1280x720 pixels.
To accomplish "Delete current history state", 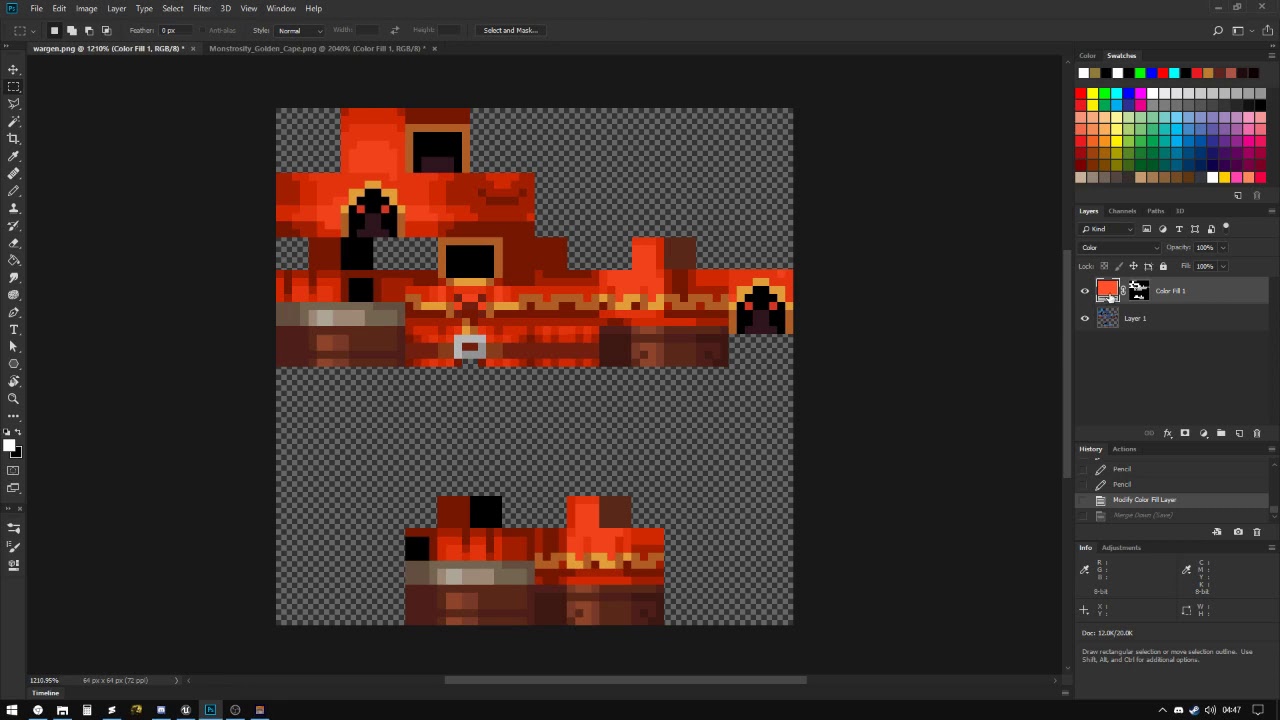I will pyautogui.click(x=1257, y=532).
